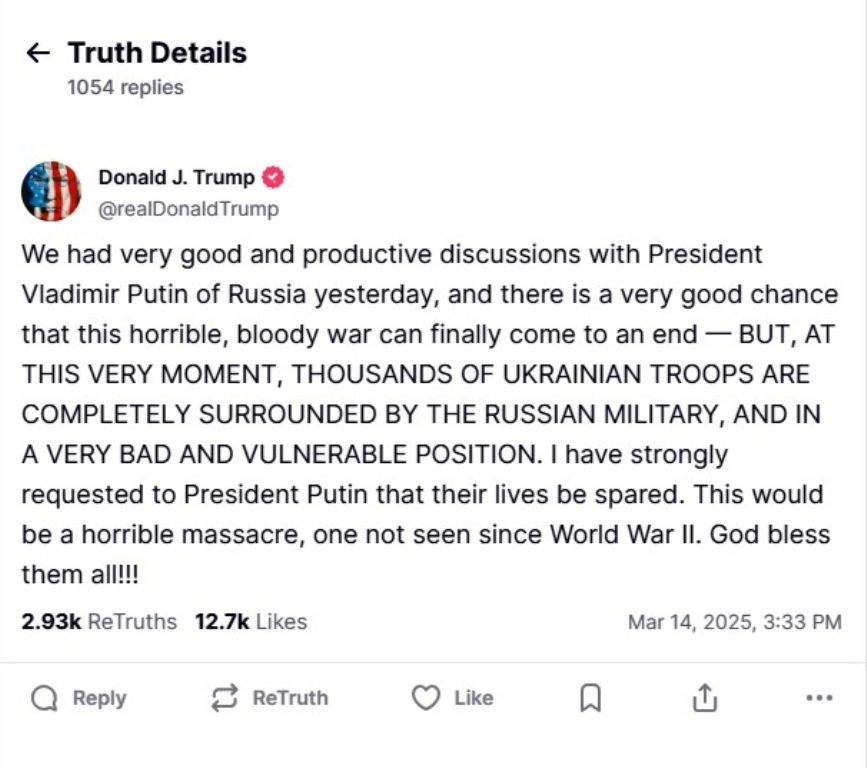Click the ReTruth arrows icon
The image size is (867, 768).
coord(224,698)
